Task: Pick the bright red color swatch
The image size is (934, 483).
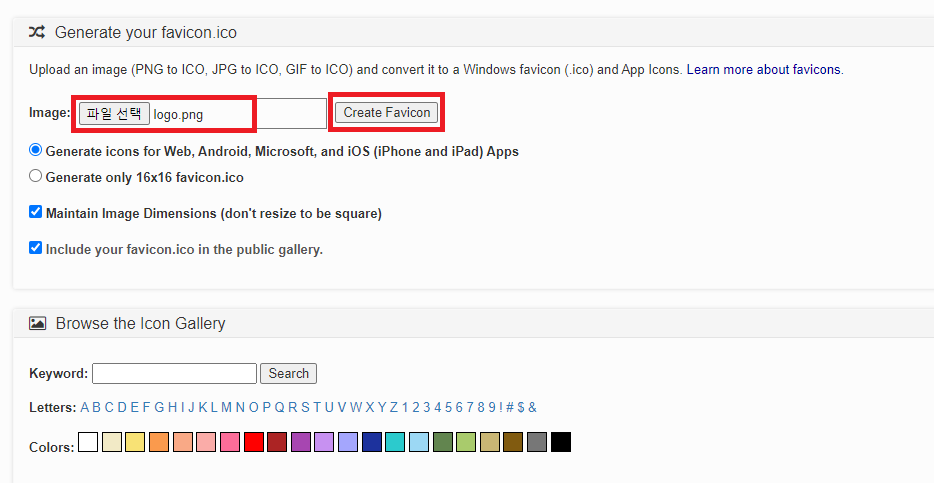Action: tap(254, 442)
